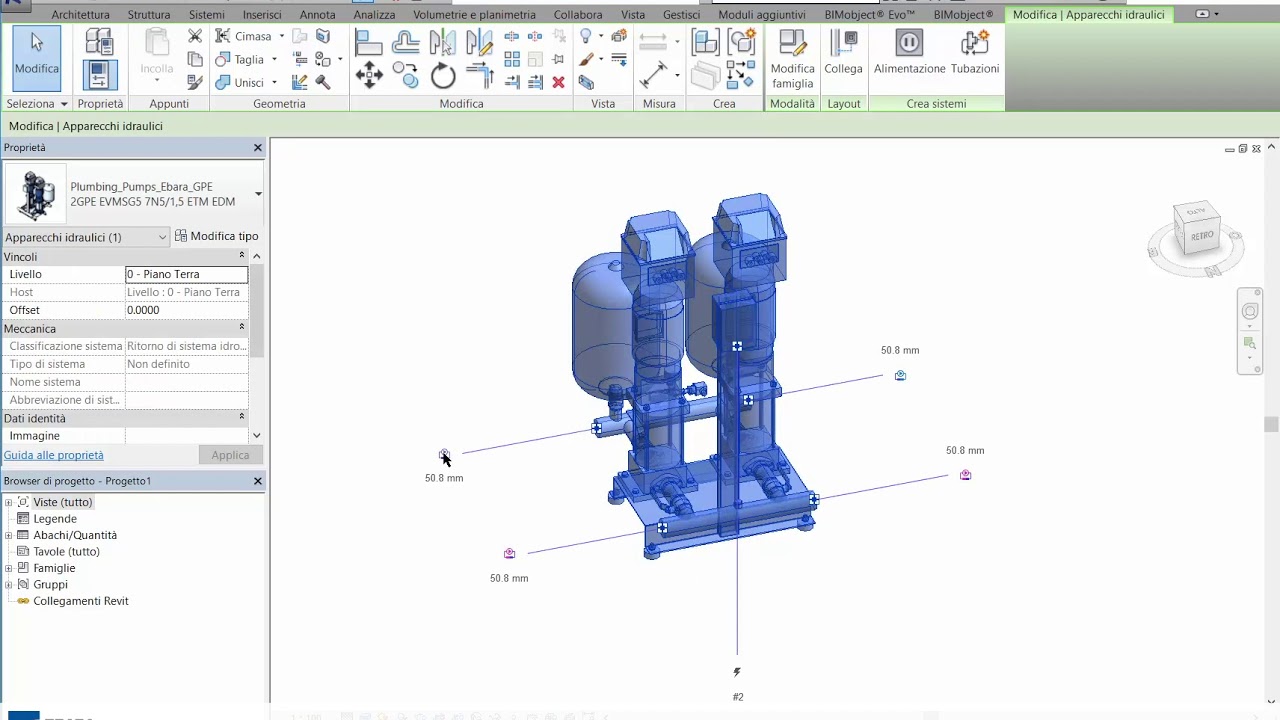Click the Match Type Properties paintbrush icon

tap(195, 82)
